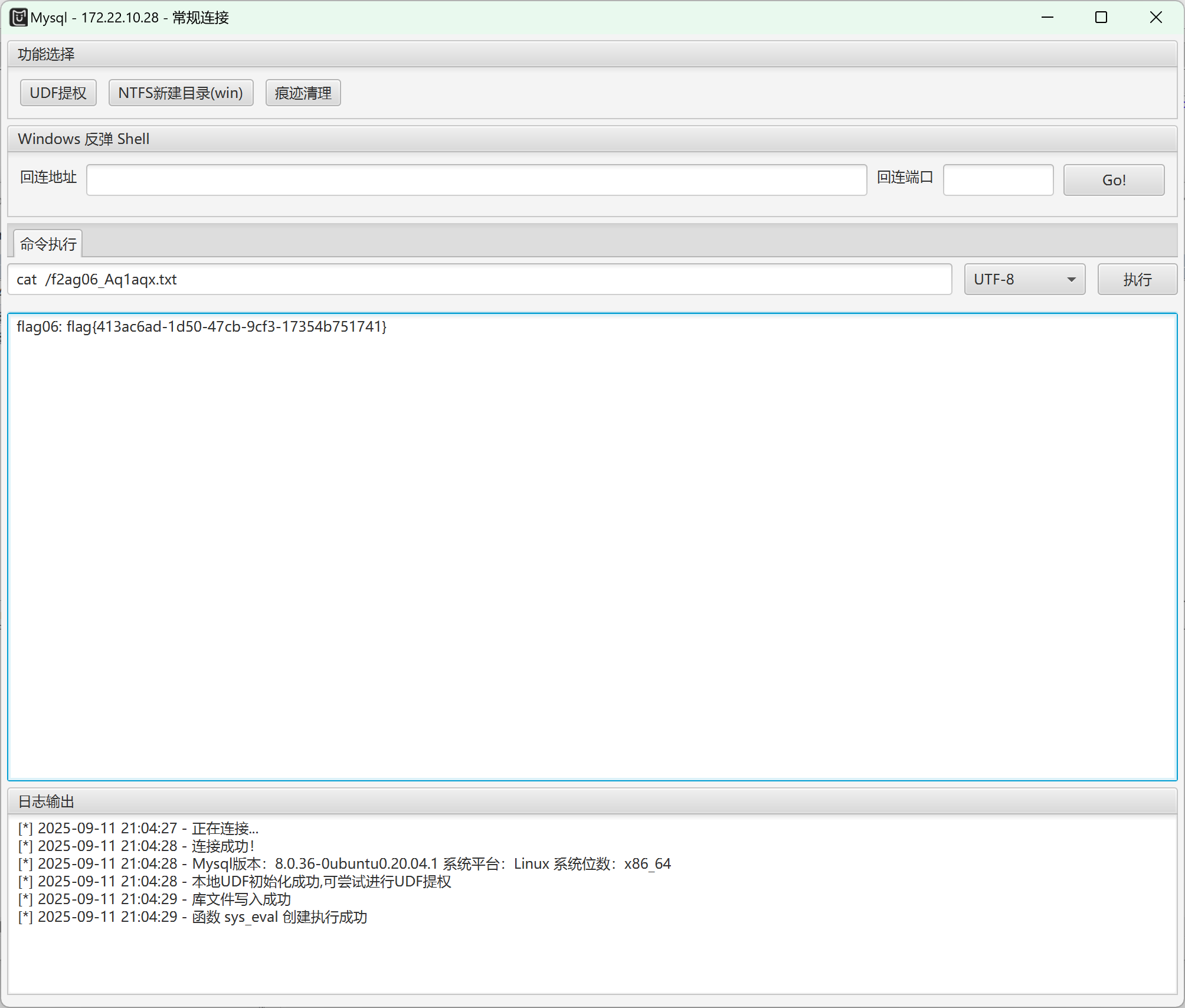This screenshot has width=1185, height=1008.
Task: Click the UDF提权 button
Action: pos(58,93)
